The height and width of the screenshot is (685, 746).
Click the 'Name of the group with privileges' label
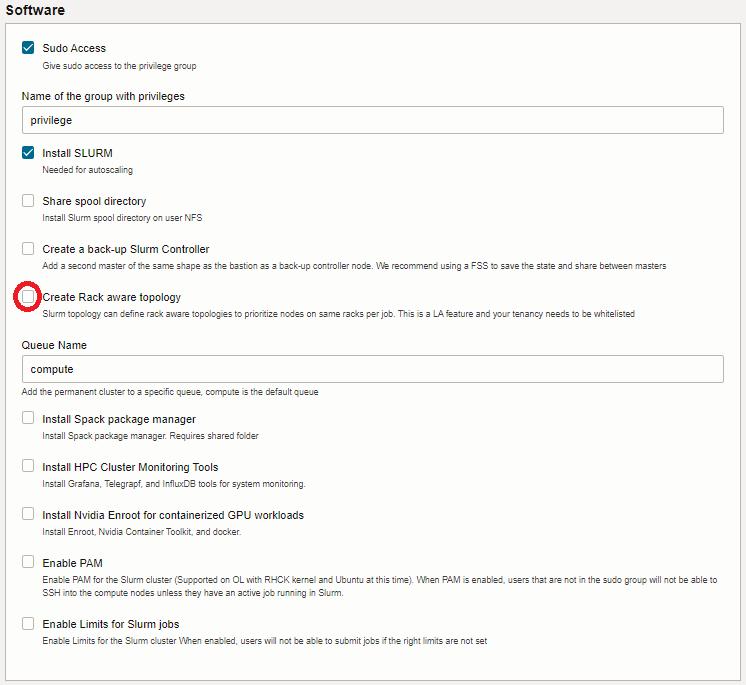pyautogui.click(x=103, y=96)
